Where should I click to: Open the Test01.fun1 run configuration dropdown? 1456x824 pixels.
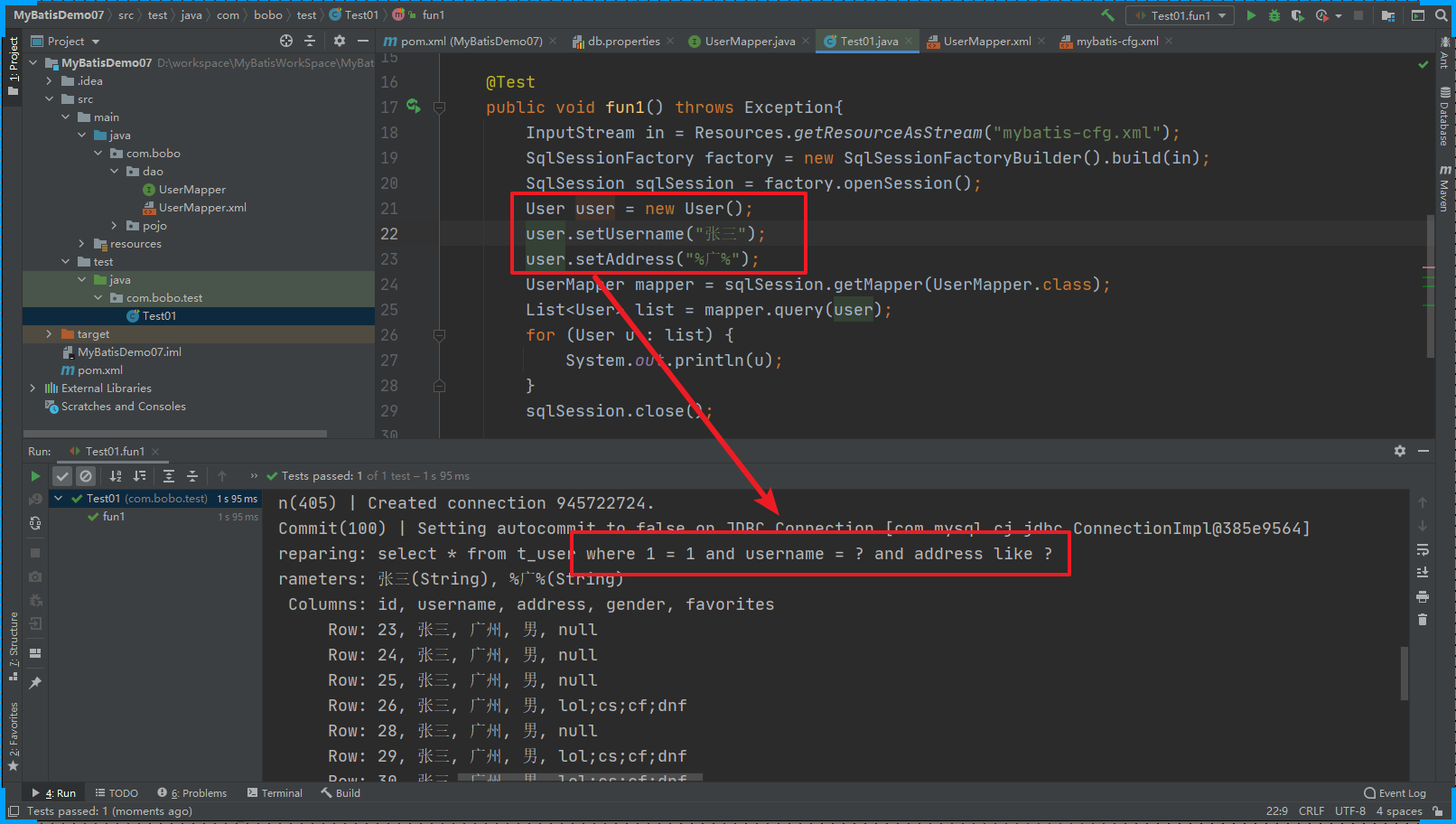coord(1180,15)
